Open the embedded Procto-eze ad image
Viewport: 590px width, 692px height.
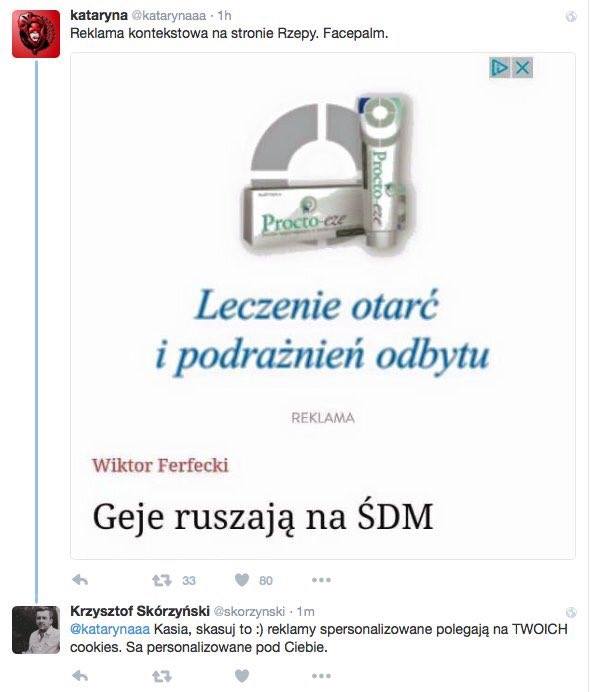323,306
